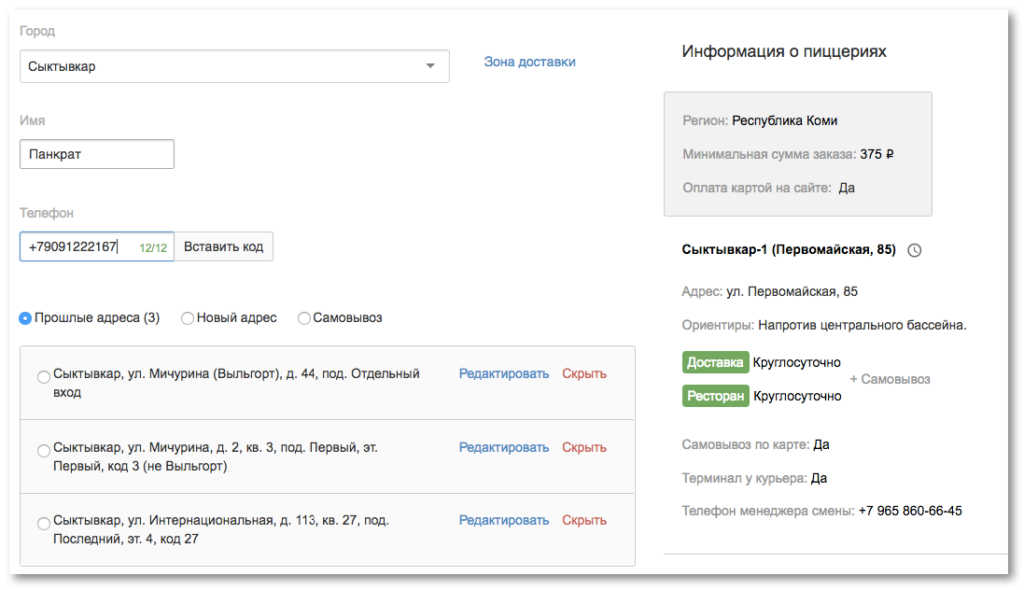Hide the Мичурина (Выльгорт) address
Viewport: 1024px width, 590px height.
tap(584, 374)
